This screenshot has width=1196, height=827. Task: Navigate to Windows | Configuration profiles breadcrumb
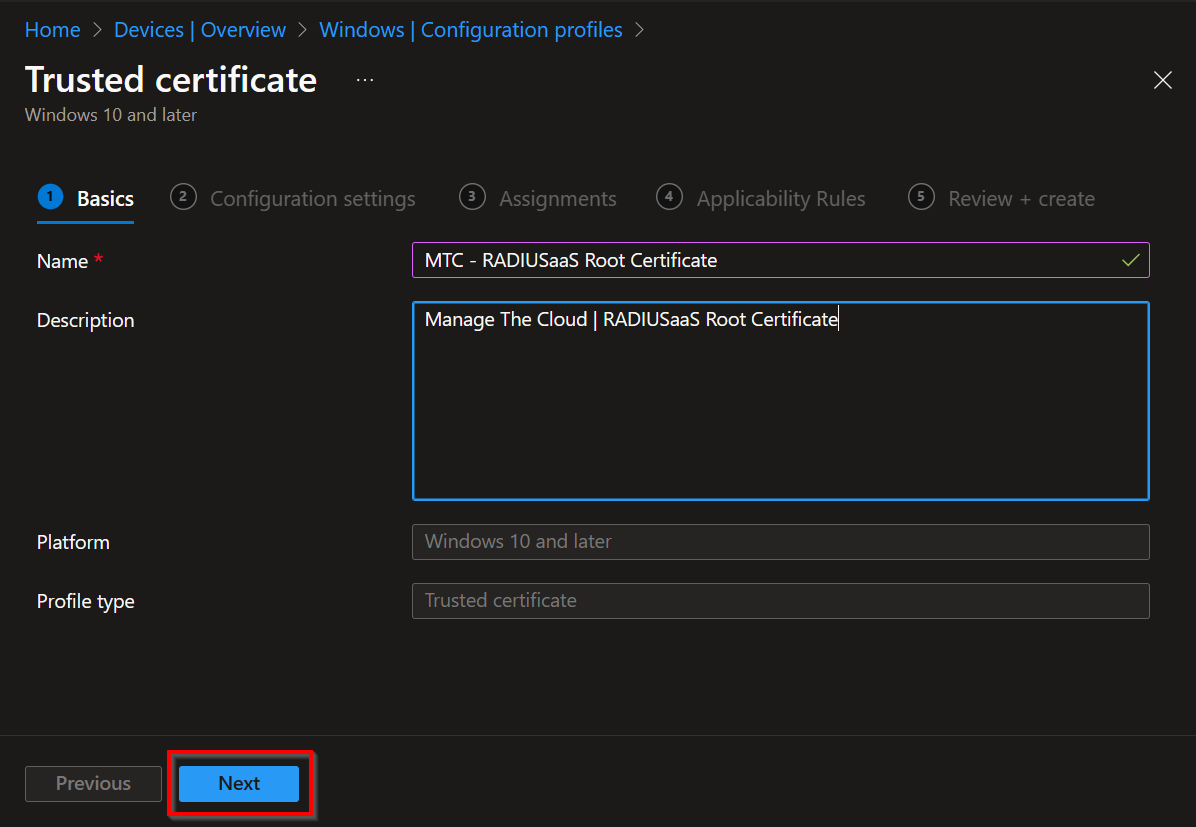coord(471,30)
